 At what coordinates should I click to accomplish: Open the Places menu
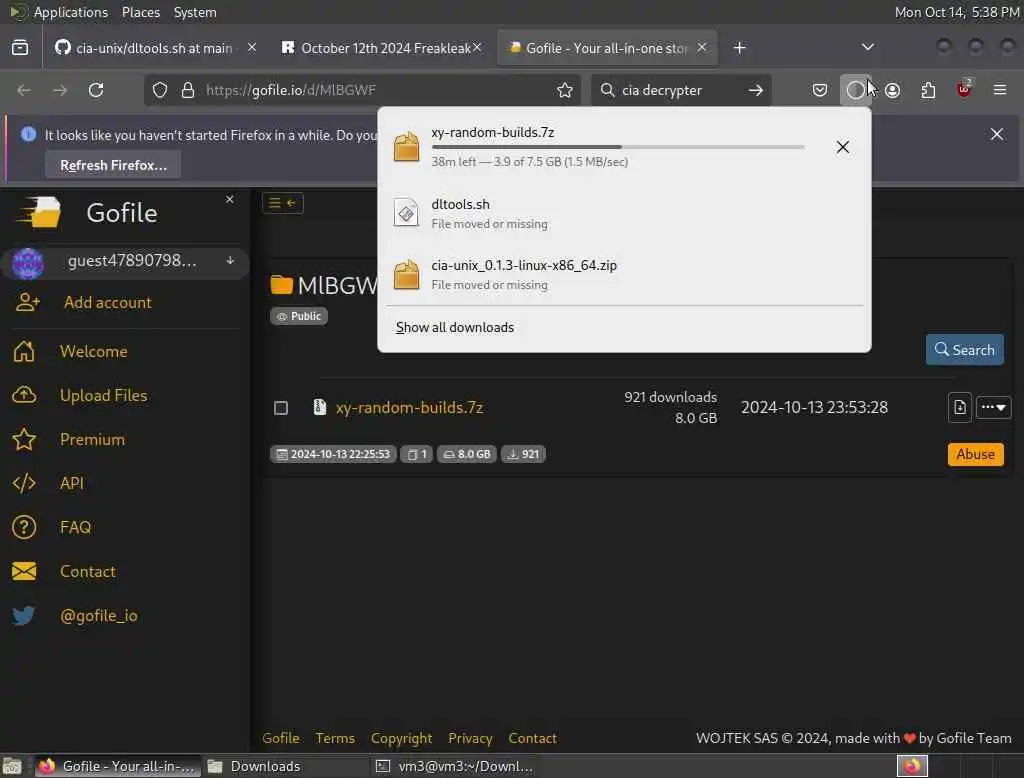pyautogui.click(x=140, y=12)
